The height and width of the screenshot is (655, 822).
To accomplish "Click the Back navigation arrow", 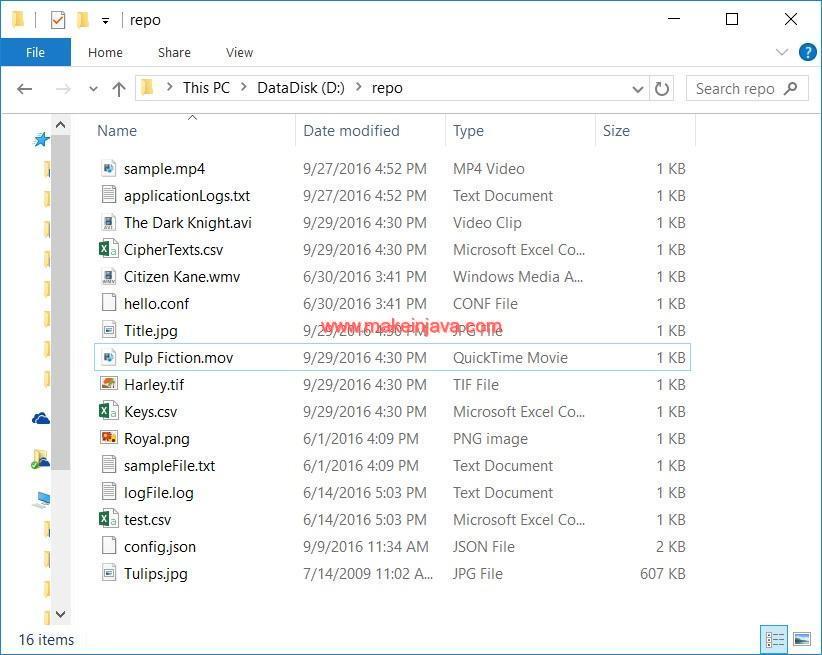I will (x=24, y=88).
